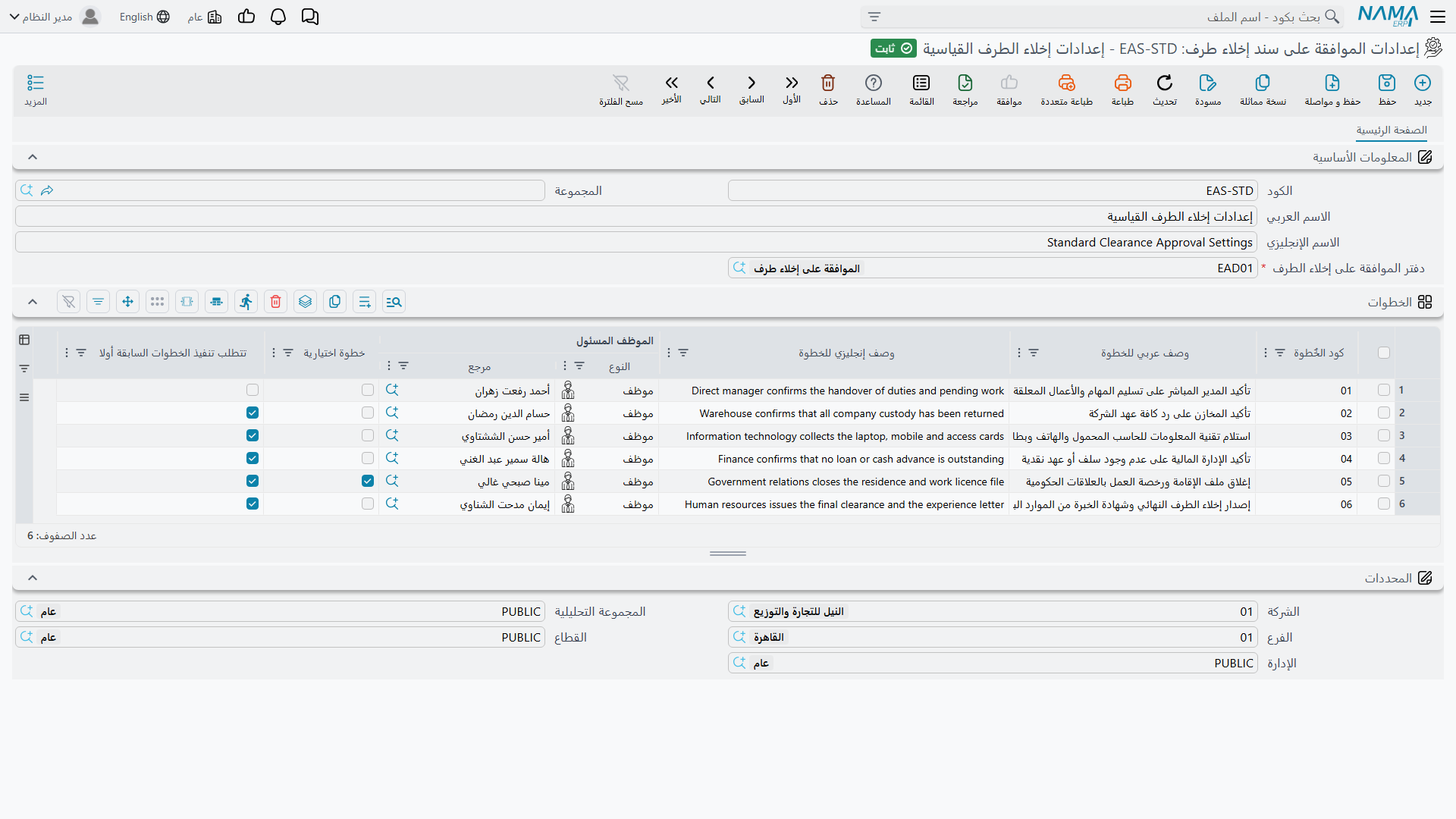The height and width of the screenshot is (819, 1456).
Task: Collapse the الخطوات section
Action: (33, 302)
